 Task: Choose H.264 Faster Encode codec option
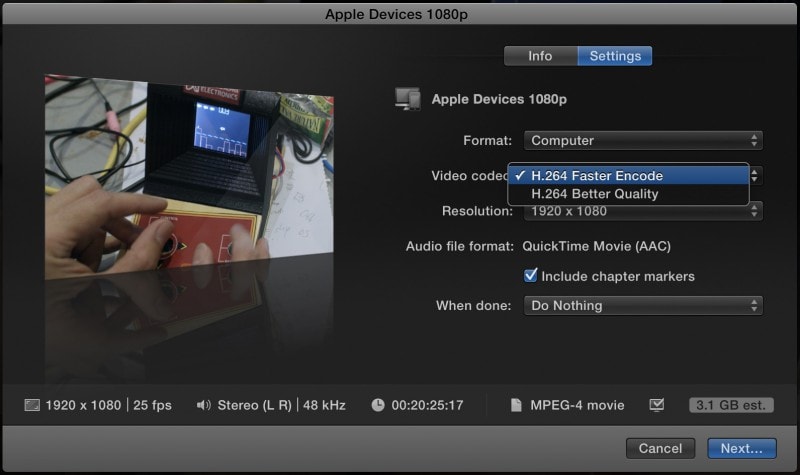coord(628,176)
